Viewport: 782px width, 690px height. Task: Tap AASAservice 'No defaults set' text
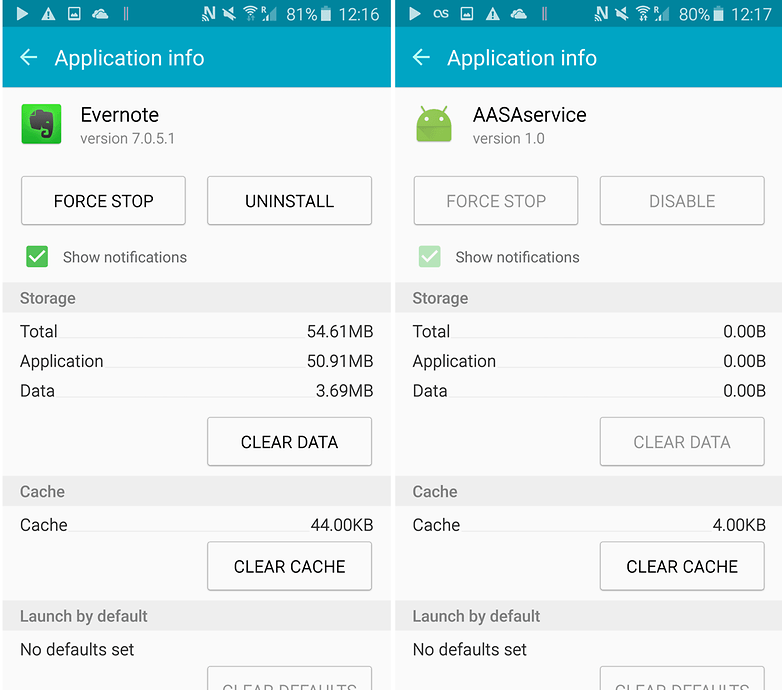click(x=470, y=650)
